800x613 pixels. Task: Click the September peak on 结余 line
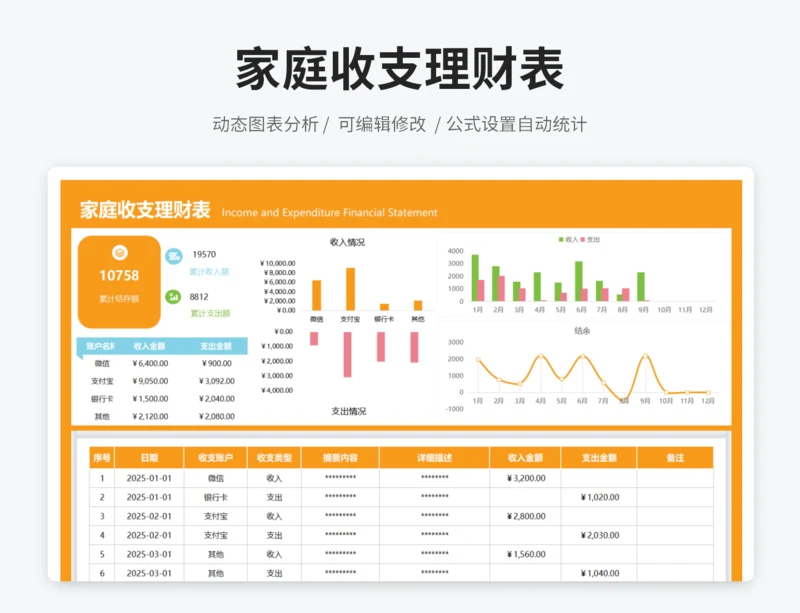[x=645, y=356]
